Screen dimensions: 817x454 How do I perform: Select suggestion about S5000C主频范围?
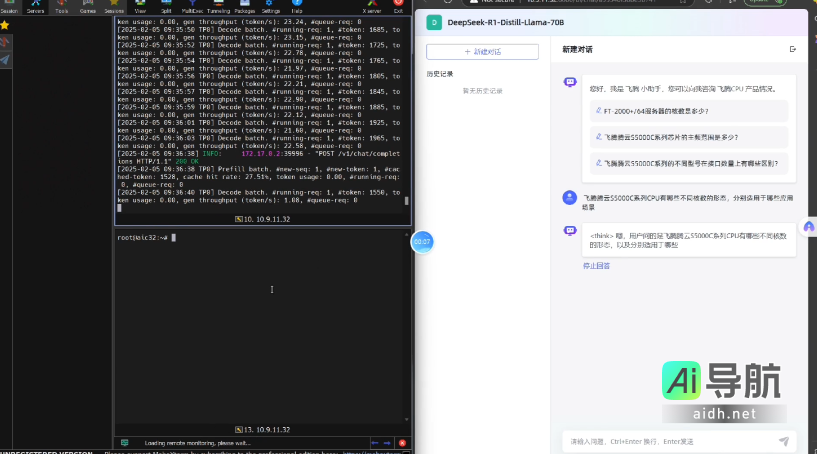coord(689,137)
